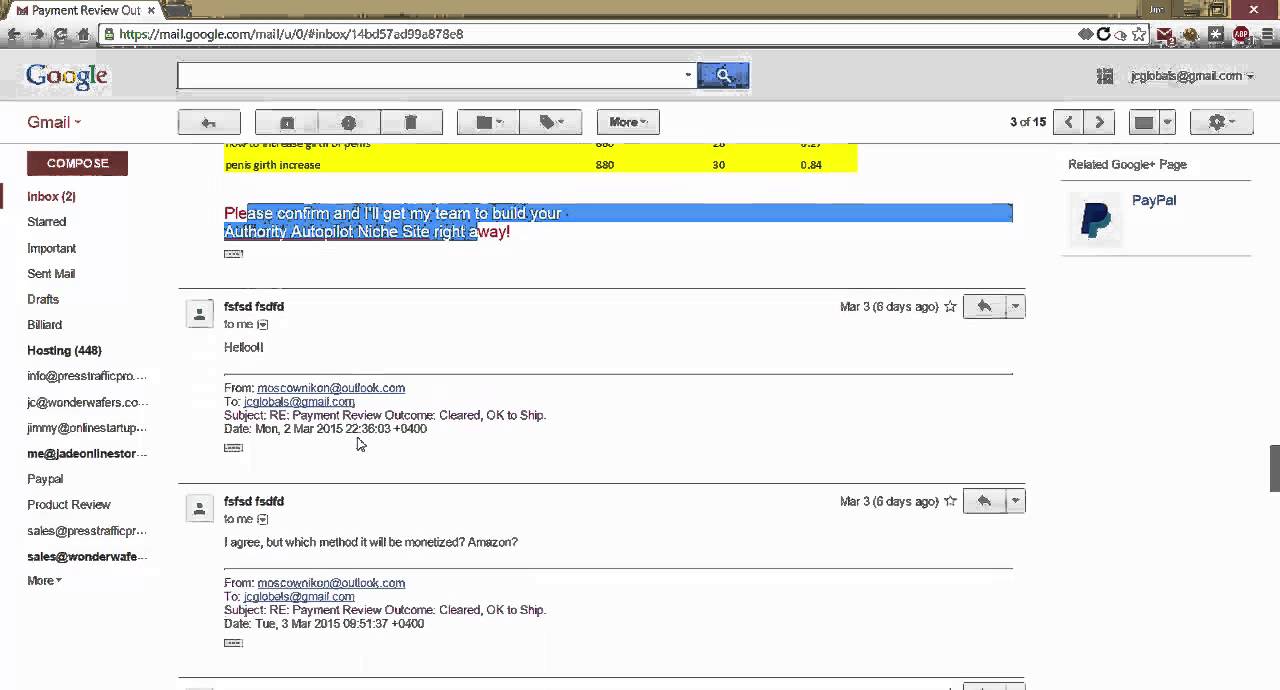Open Inbox (2) folder
The height and width of the screenshot is (690, 1280).
point(51,197)
